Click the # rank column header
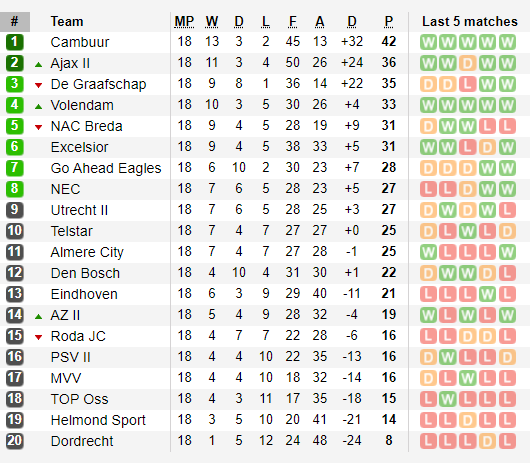Screen dimensions: 530x463 (15, 22)
